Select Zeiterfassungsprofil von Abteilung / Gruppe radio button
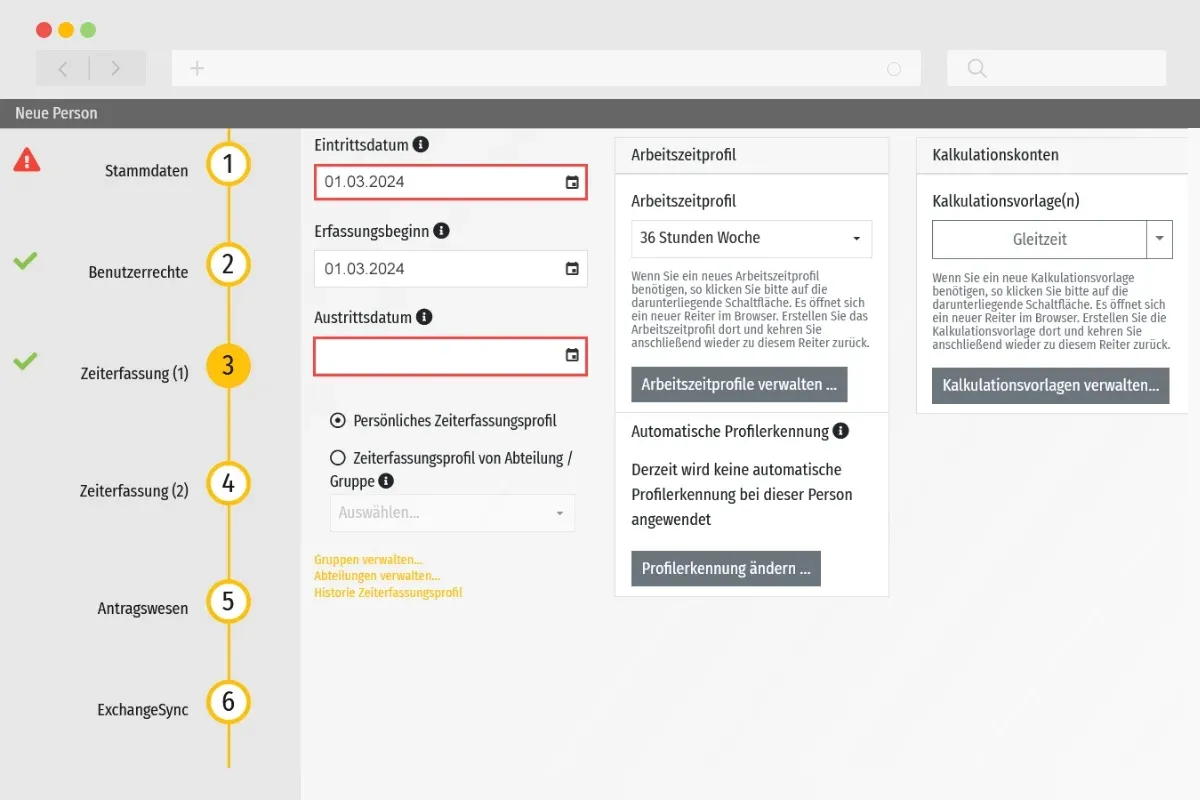The height and width of the screenshot is (800, 1200). pyautogui.click(x=338, y=458)
